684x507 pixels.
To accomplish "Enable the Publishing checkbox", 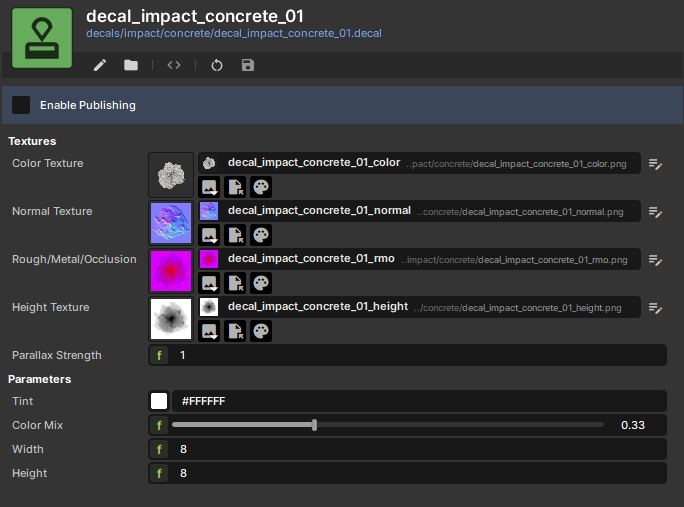I will click(x=21, y=105).
